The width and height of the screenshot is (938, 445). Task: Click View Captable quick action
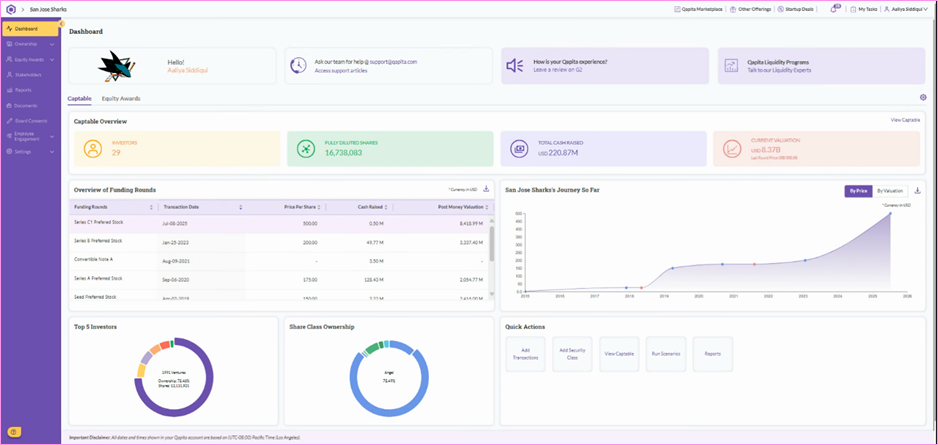619,354
